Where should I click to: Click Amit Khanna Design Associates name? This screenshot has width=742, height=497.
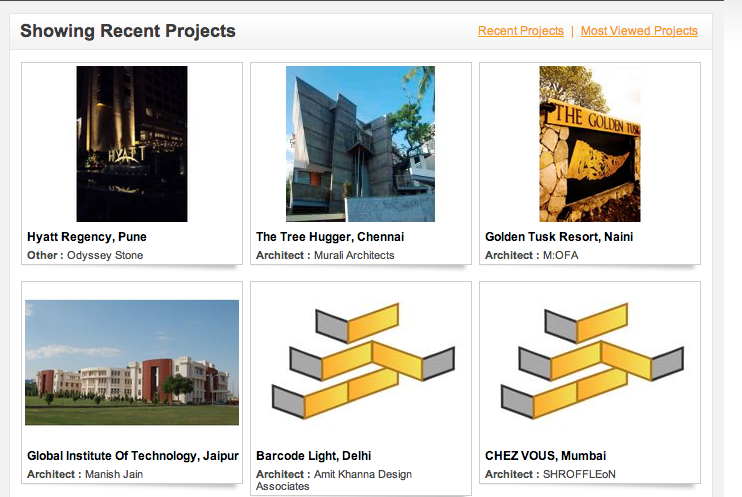(x=334, y=480)
